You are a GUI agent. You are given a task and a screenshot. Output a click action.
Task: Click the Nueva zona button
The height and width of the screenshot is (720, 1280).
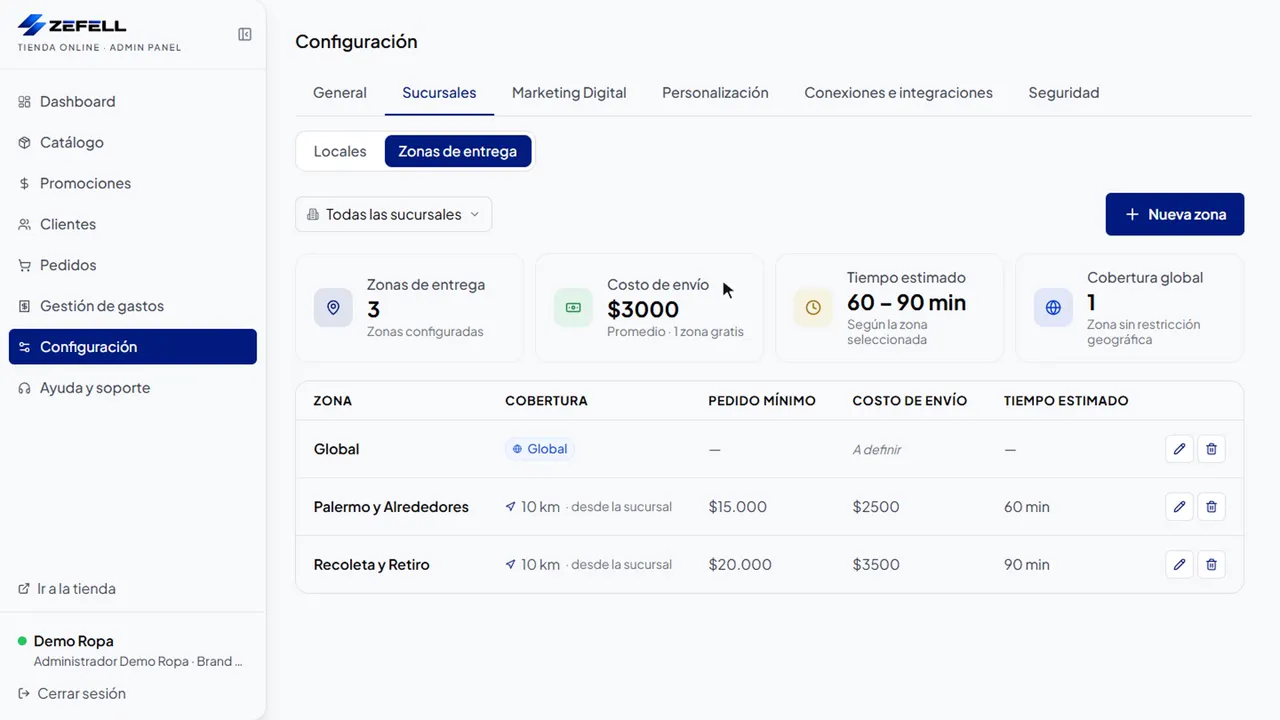(1175, 214)
